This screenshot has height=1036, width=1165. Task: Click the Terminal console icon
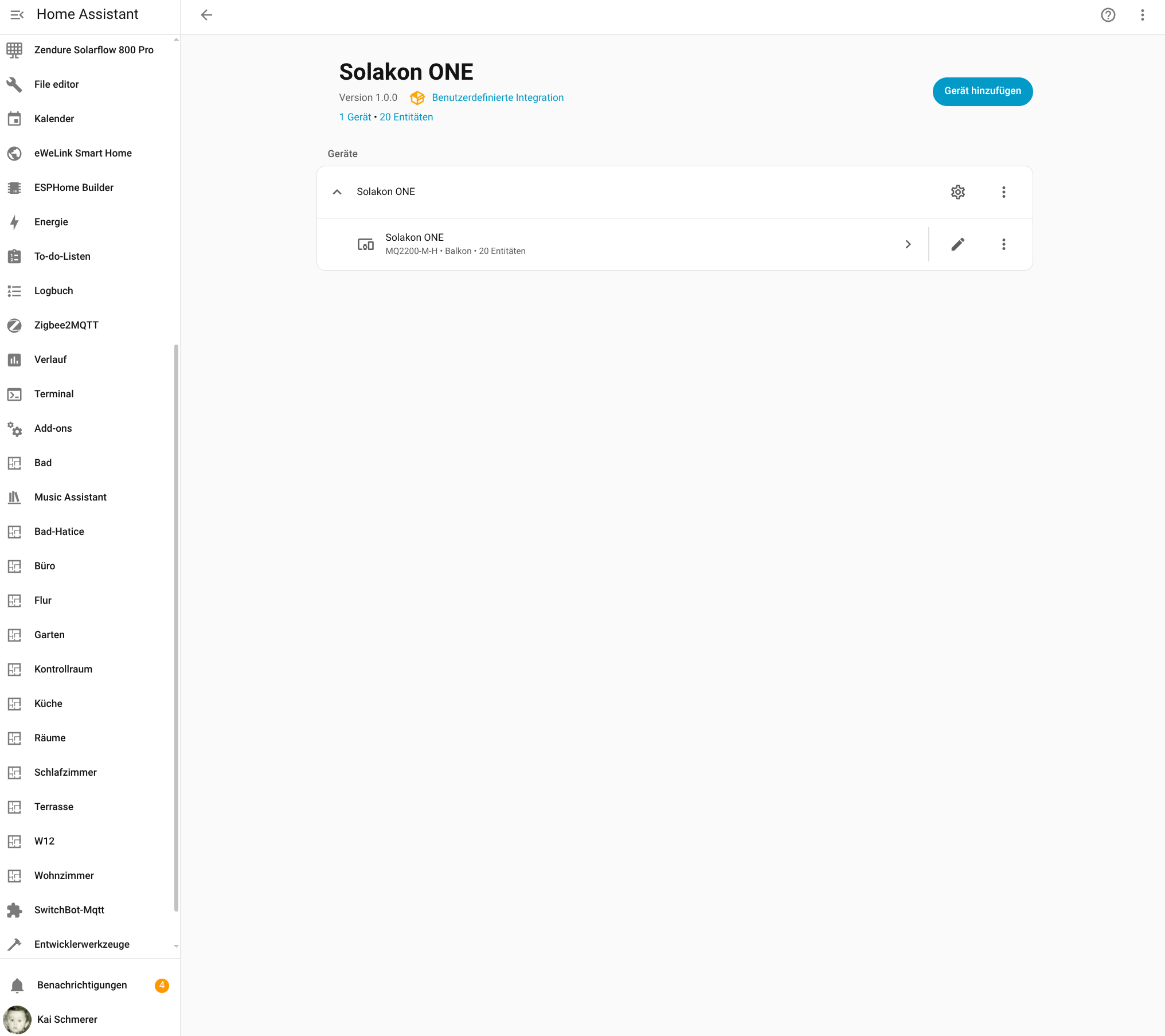[14, 394]
